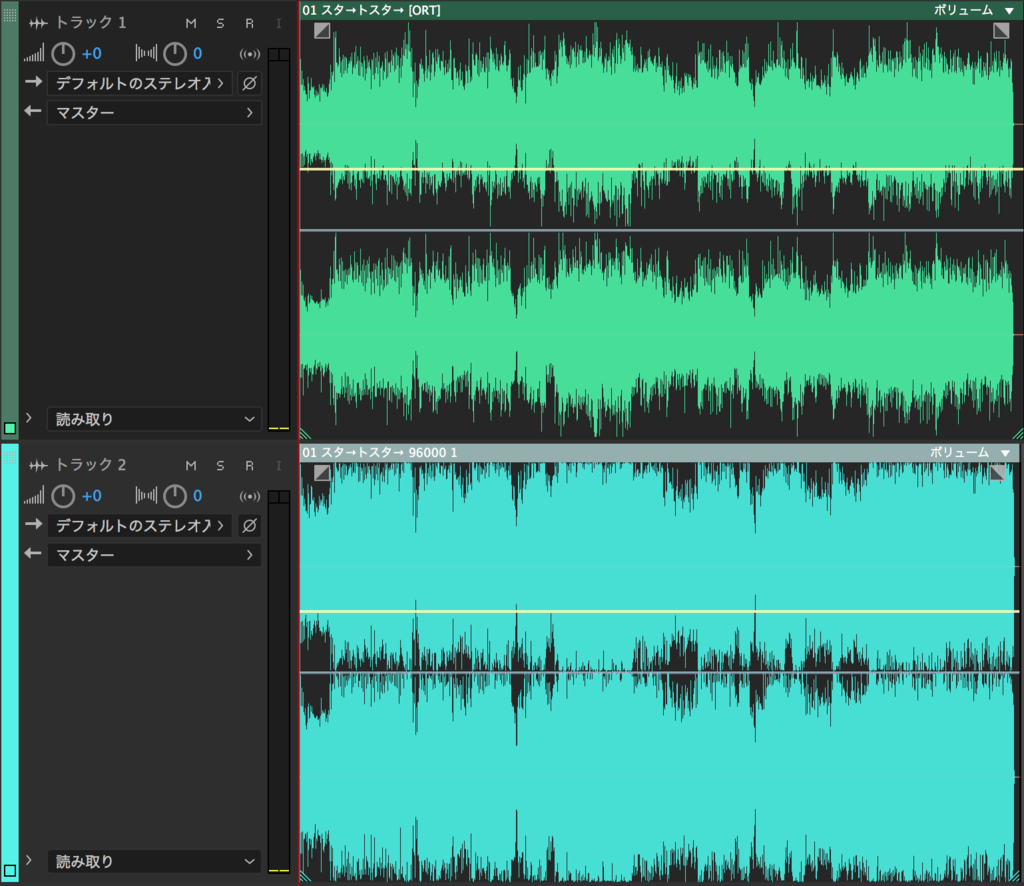This screenshot has height=886, width=1024.
Task: Expand Track 2 automation lanes chevron
Action: point(29,860)
